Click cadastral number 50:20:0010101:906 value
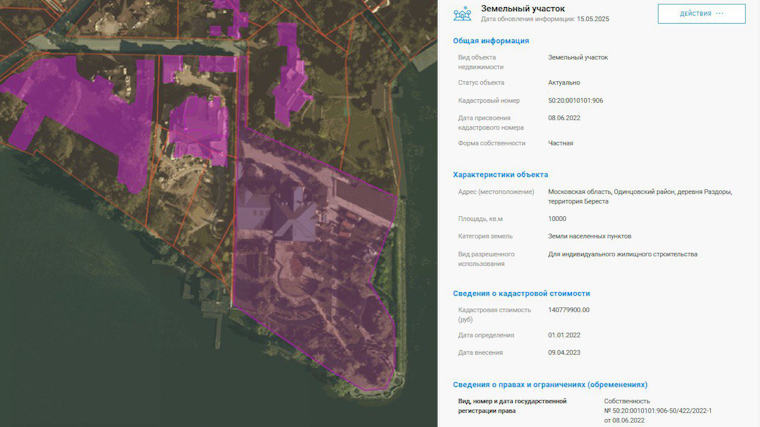 click(x=575, y=100)
